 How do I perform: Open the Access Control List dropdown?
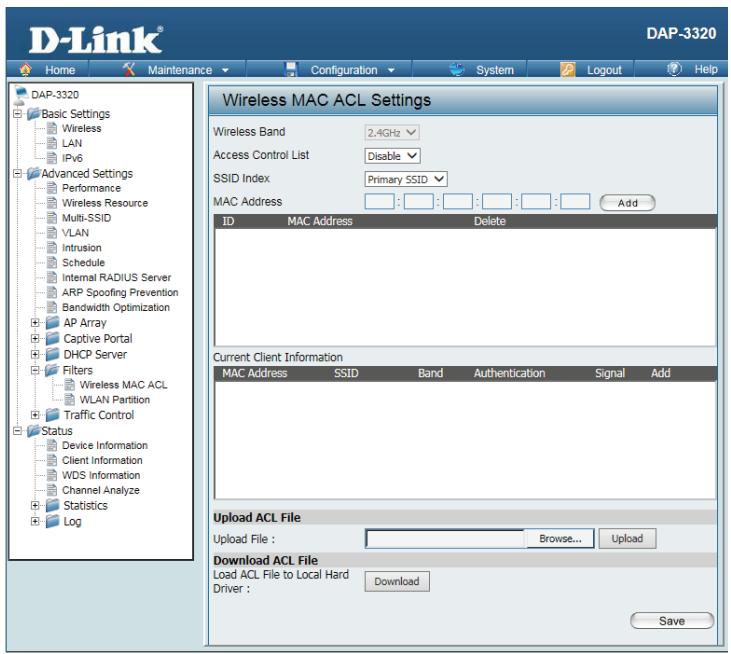coord(392,156)
